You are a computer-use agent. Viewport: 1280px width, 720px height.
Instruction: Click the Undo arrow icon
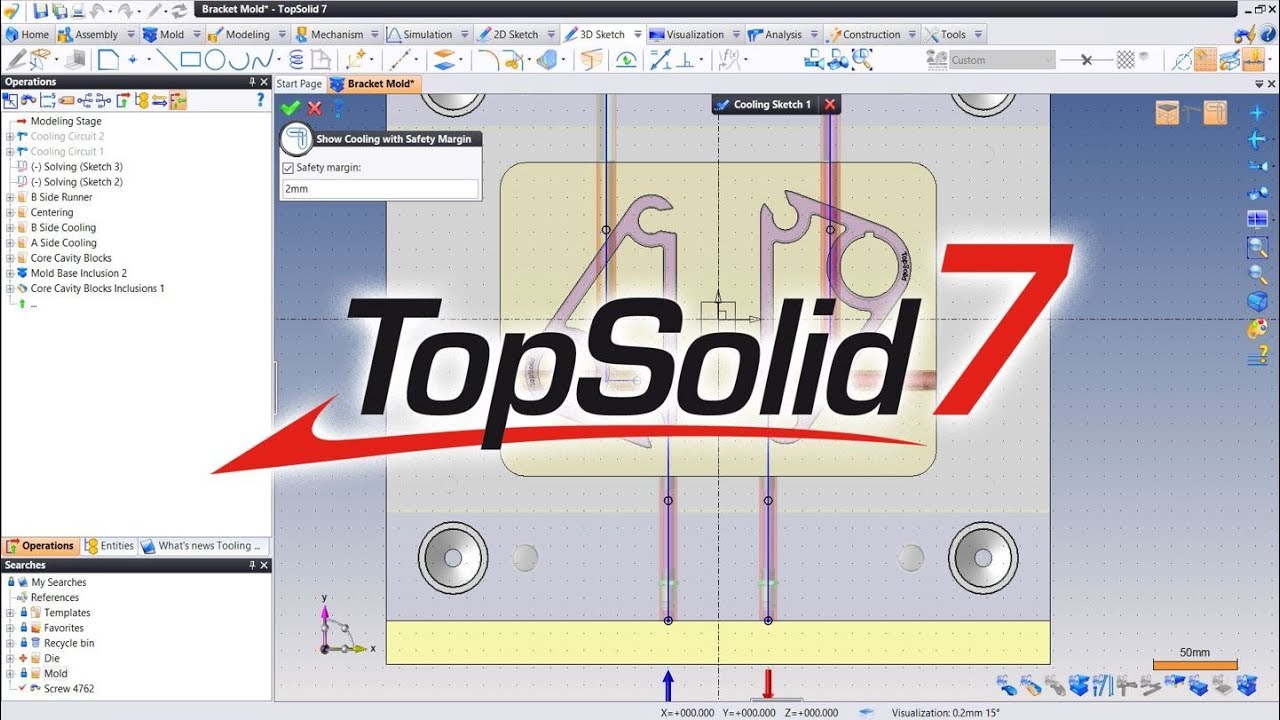pyautogui.click(x=99, y=11)
